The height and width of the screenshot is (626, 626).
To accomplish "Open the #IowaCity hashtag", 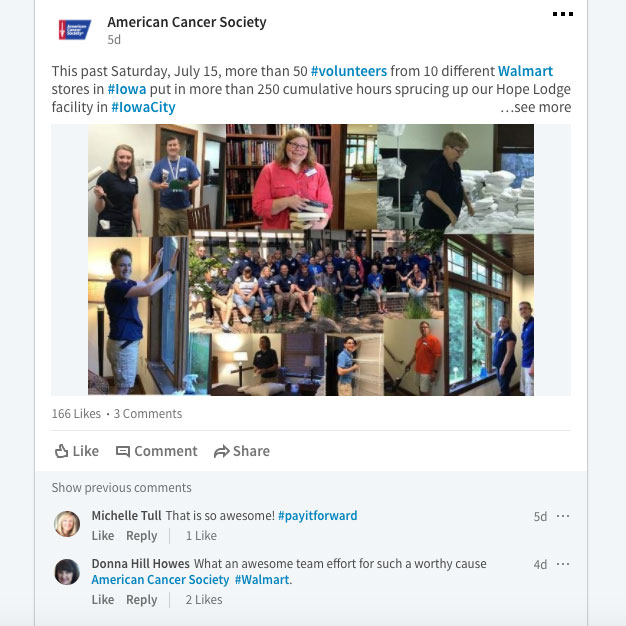I will [x=143, y=107].
